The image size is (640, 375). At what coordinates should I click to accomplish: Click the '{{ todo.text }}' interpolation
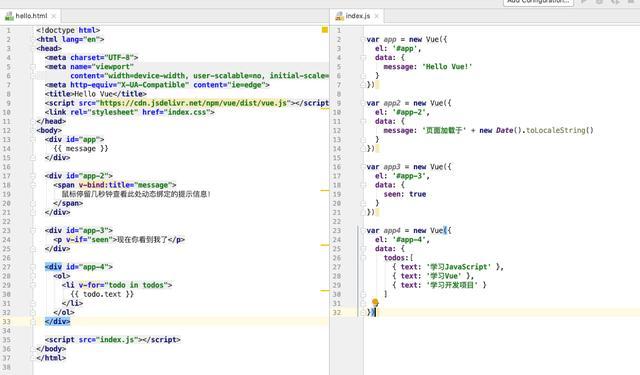point(102,294)
